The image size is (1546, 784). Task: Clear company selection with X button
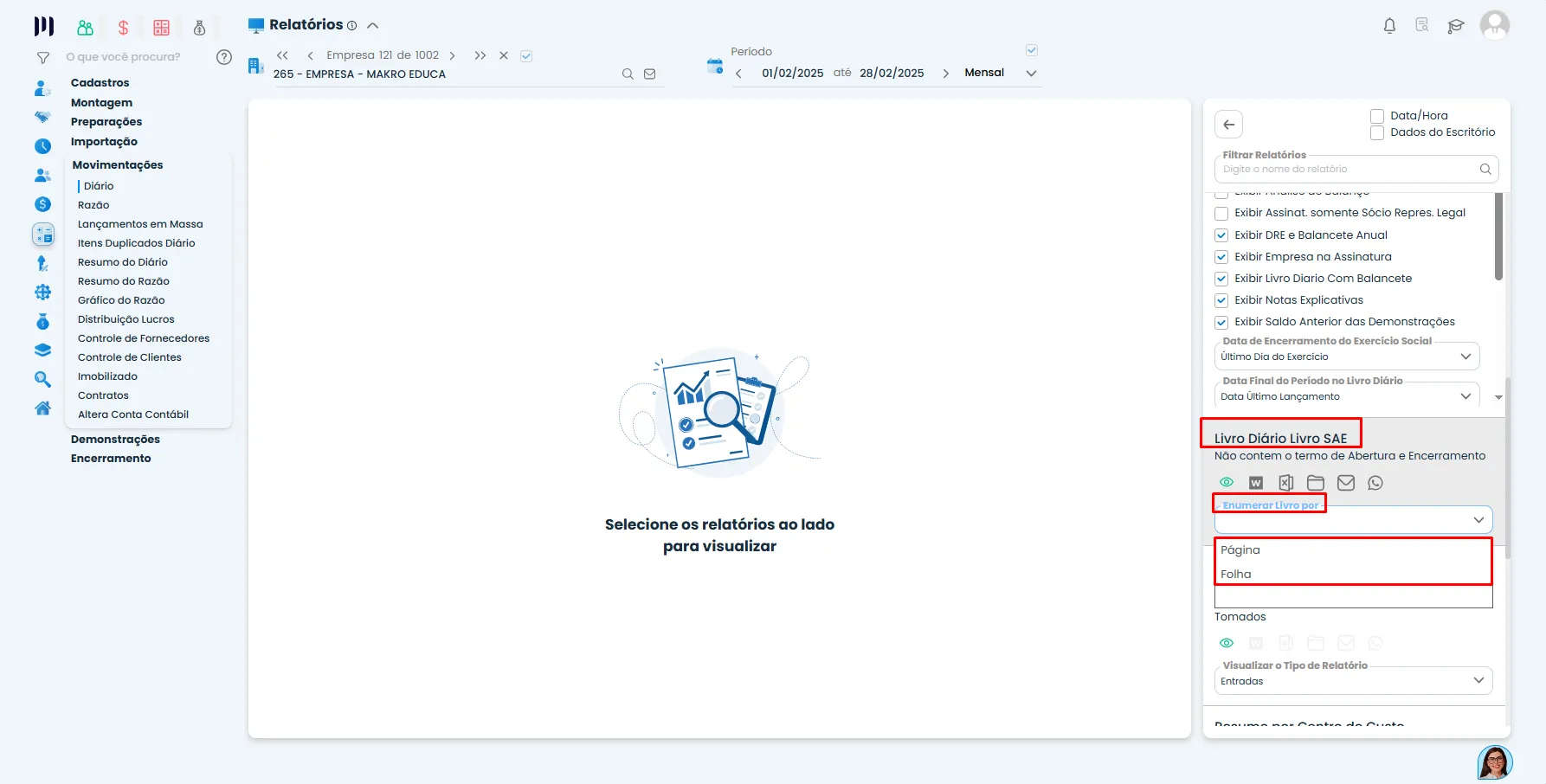(504, 55)
